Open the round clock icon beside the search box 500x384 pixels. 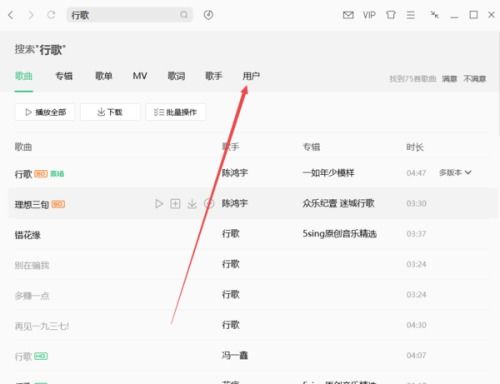(x=208, y=15)
